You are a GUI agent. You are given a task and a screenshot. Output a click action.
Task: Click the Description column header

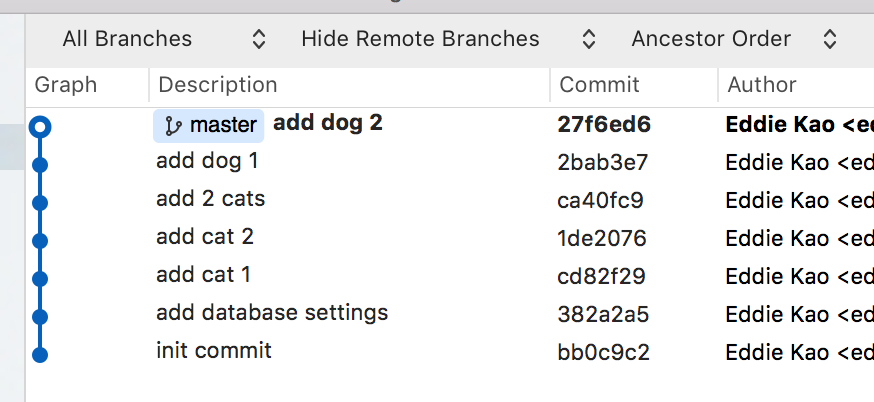tap(218, 85)
